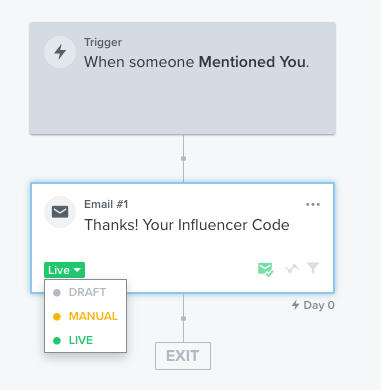Open the analytics trend line icon
This screenshot has height=390, width=381.
tap(292, 268)
